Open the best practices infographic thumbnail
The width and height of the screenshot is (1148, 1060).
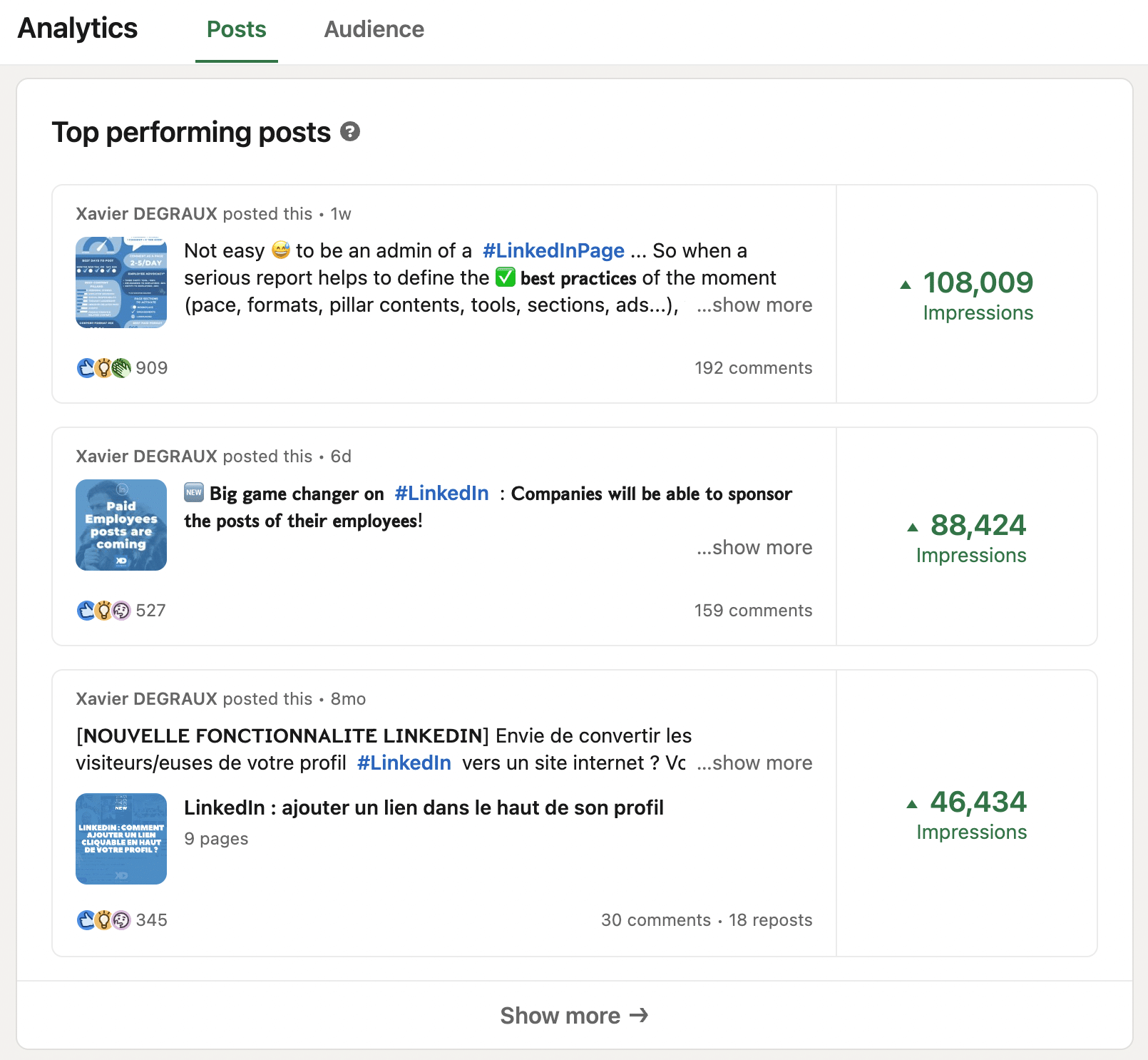pos(121,282)
